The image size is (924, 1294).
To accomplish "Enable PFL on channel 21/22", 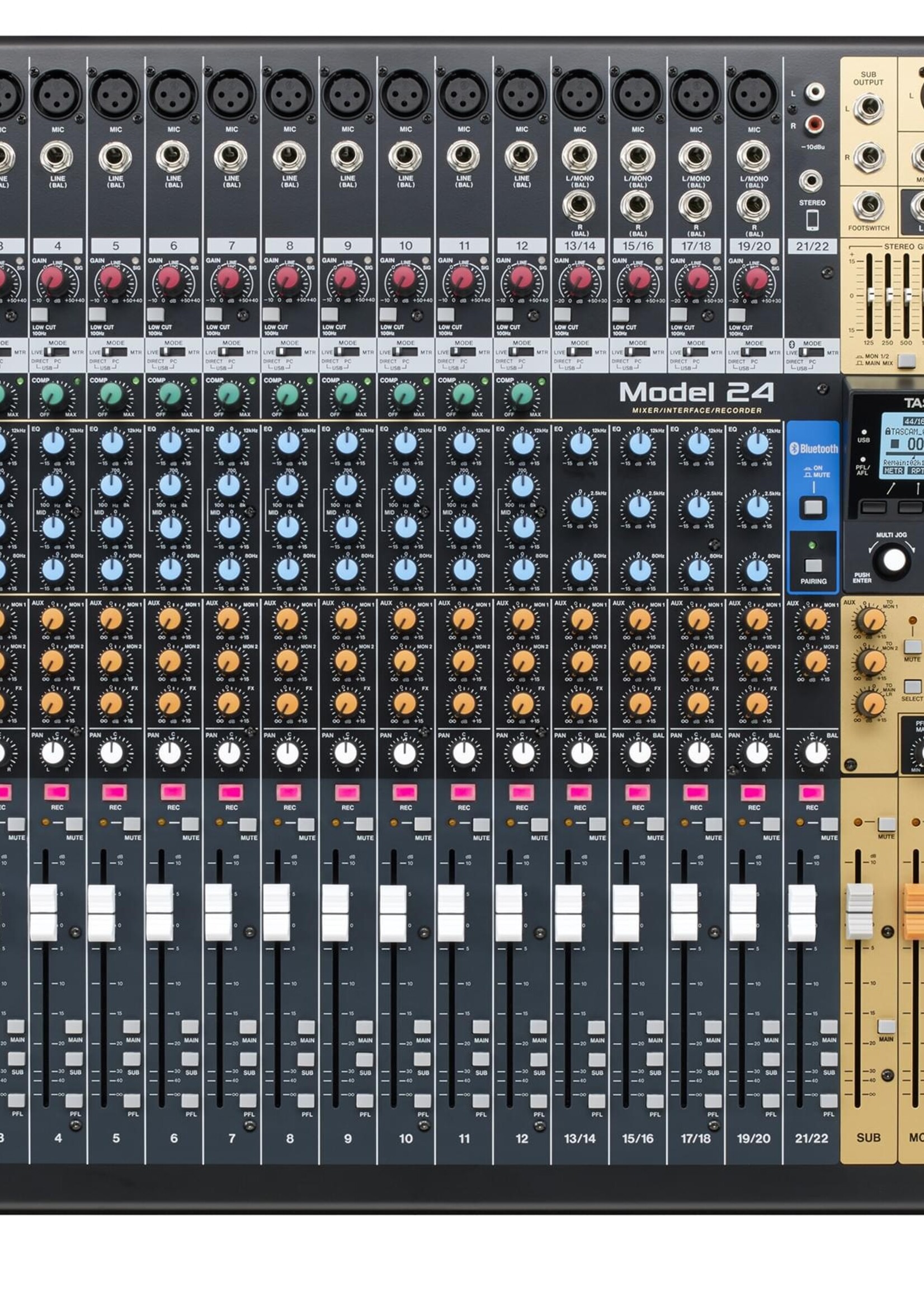I will coord(829,1100).
